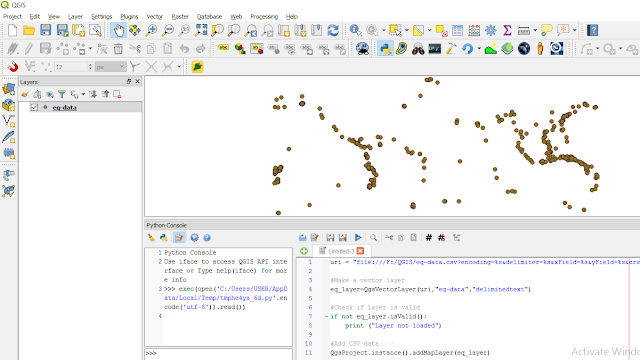Viewport: 640px width, 360px height.
Task: Open the Processing menu
Action: (x=264, y=16)
